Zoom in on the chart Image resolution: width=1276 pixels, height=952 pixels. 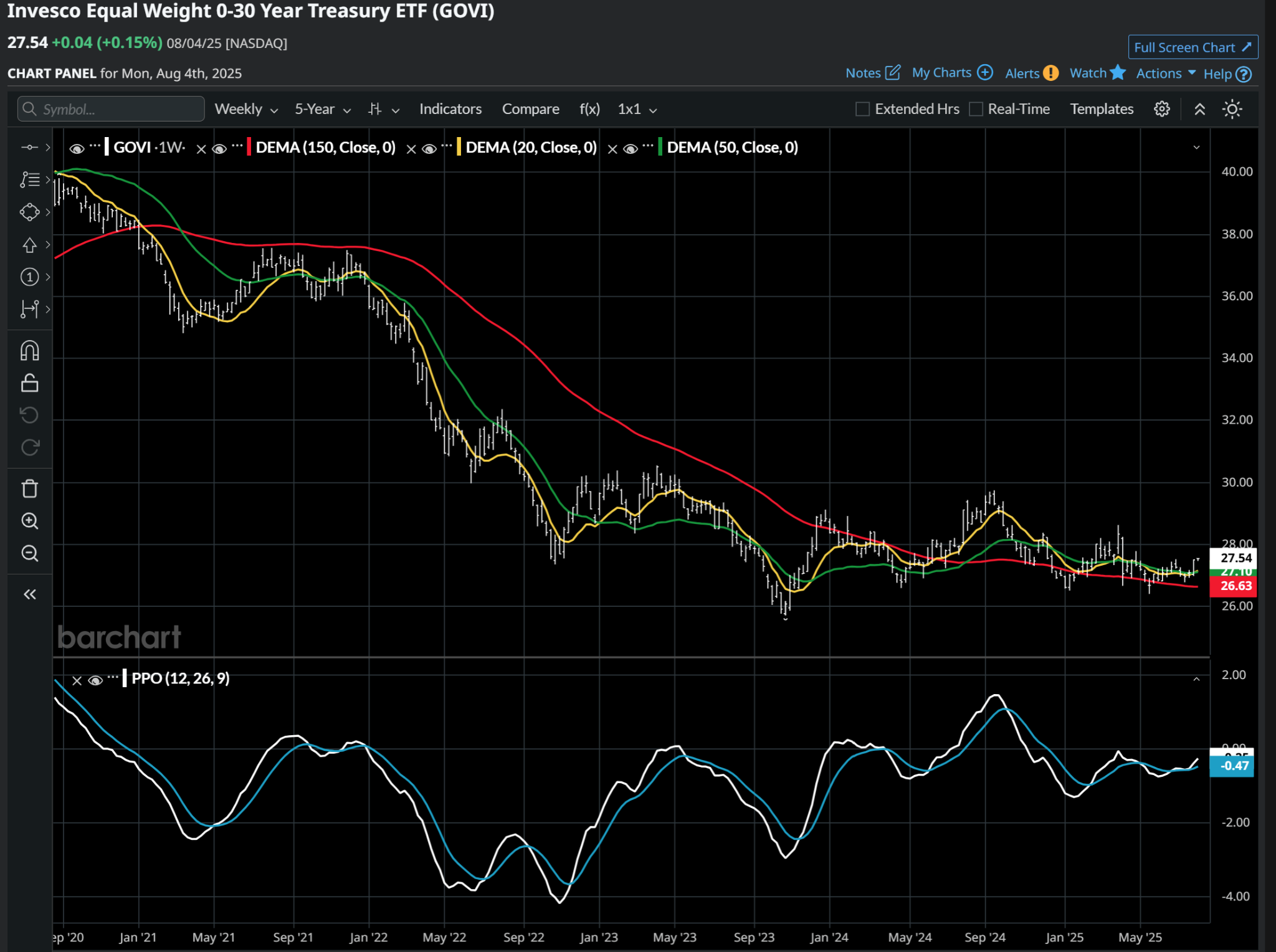(29, 521)
